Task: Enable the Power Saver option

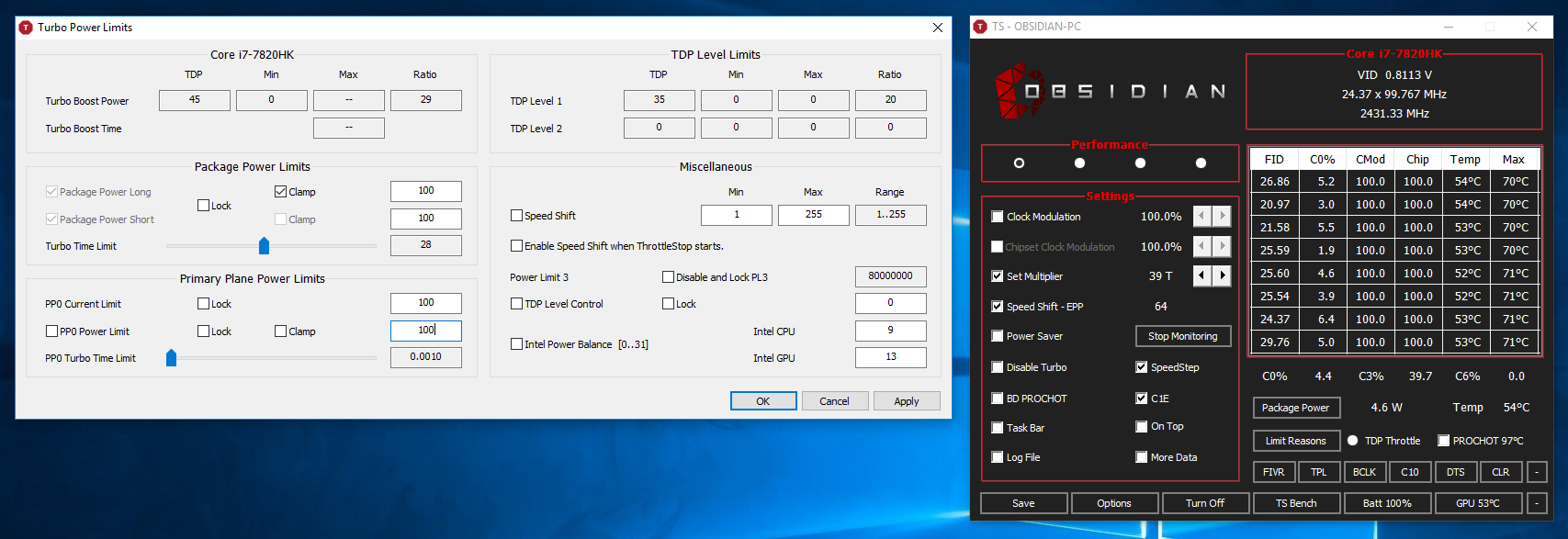Action: (x=998, y=336)
